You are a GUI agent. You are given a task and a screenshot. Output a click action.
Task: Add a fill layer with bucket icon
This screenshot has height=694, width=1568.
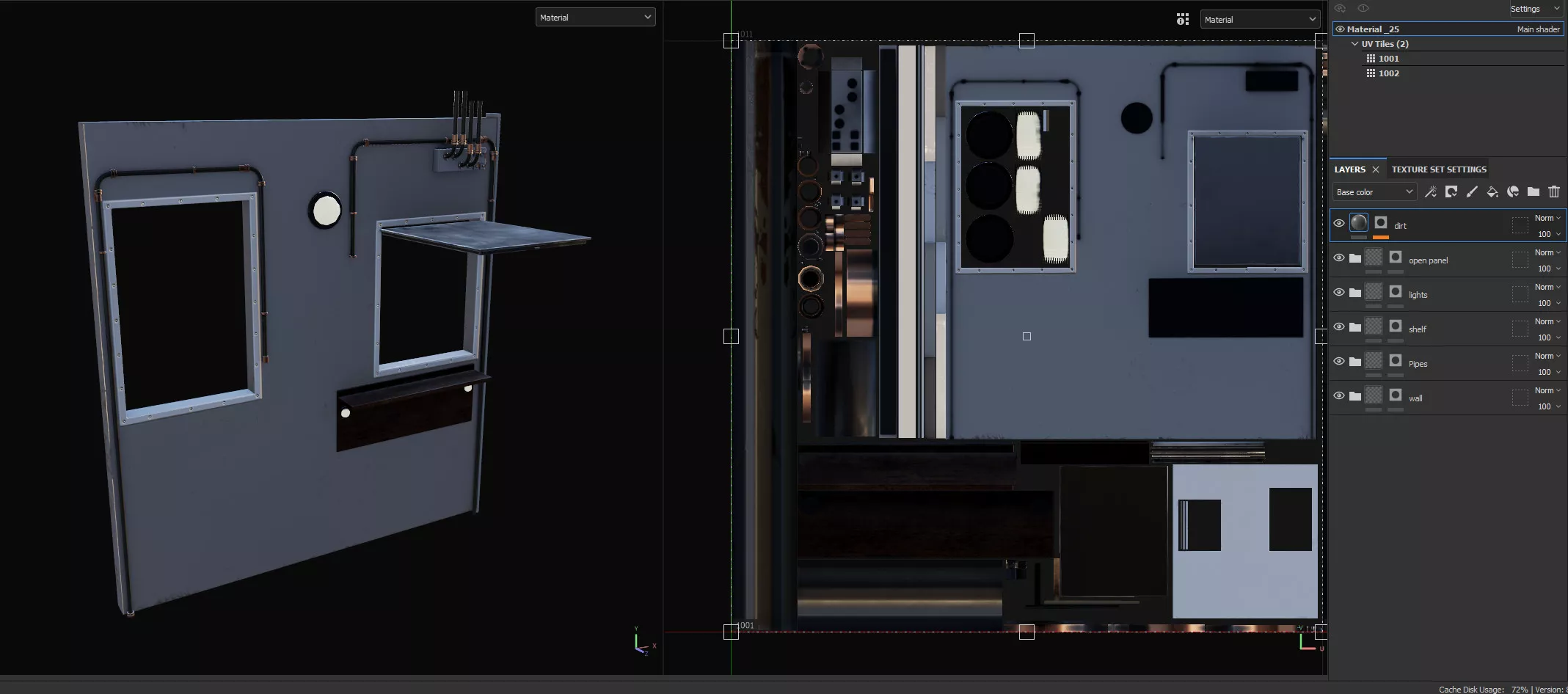[x=1492, y=192]
